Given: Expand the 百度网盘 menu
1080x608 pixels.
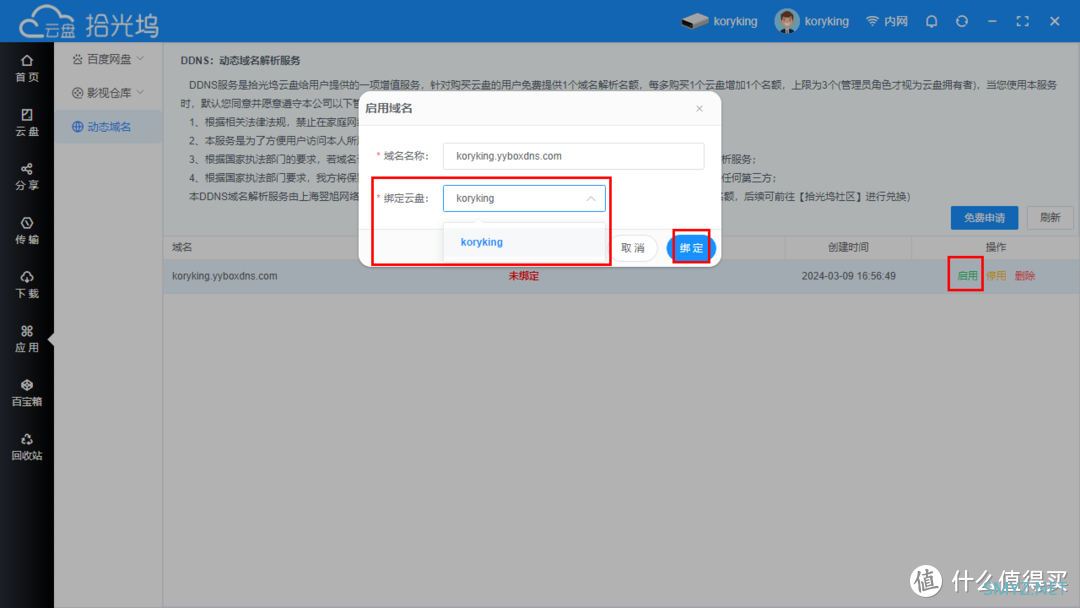Looking at the screenshot, I should [108, 59].
